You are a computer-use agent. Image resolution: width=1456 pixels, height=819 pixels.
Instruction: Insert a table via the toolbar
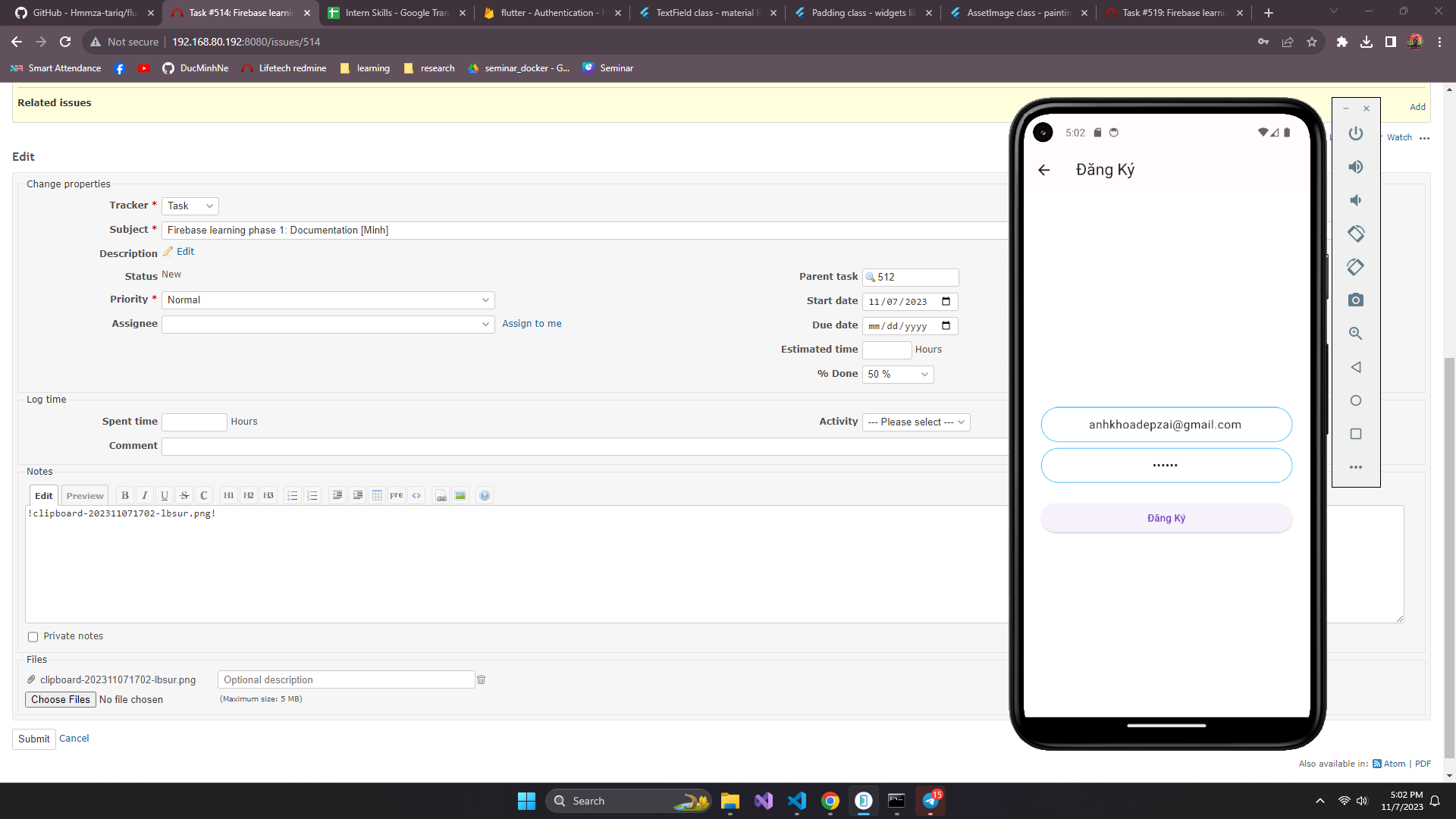click(377, 495)
